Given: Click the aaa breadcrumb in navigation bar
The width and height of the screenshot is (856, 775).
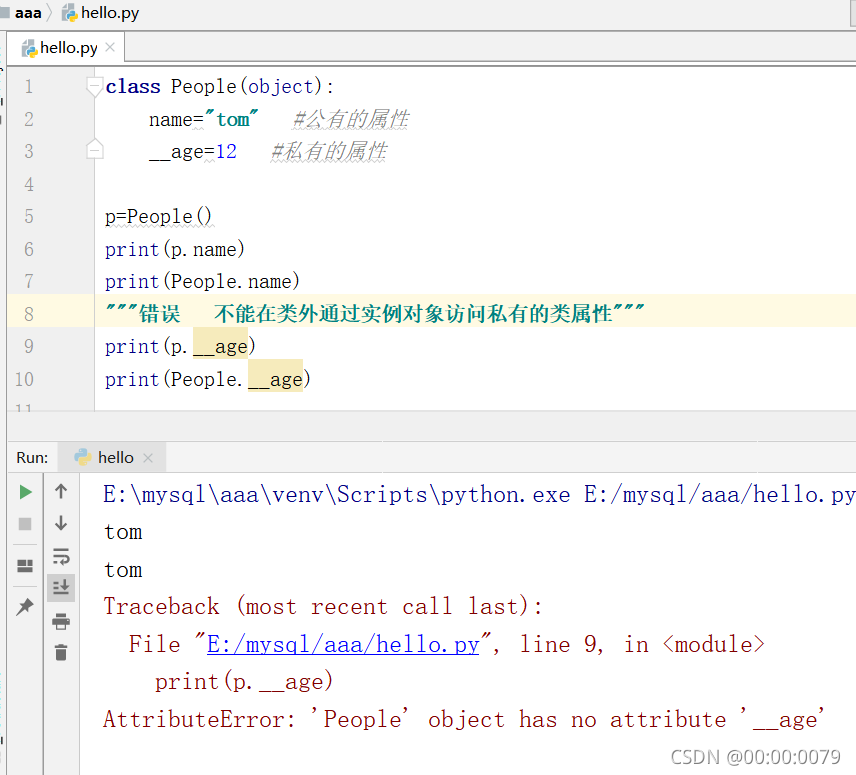Looking at the screenshot, I should pyautogui.click(x=28, y=13).
